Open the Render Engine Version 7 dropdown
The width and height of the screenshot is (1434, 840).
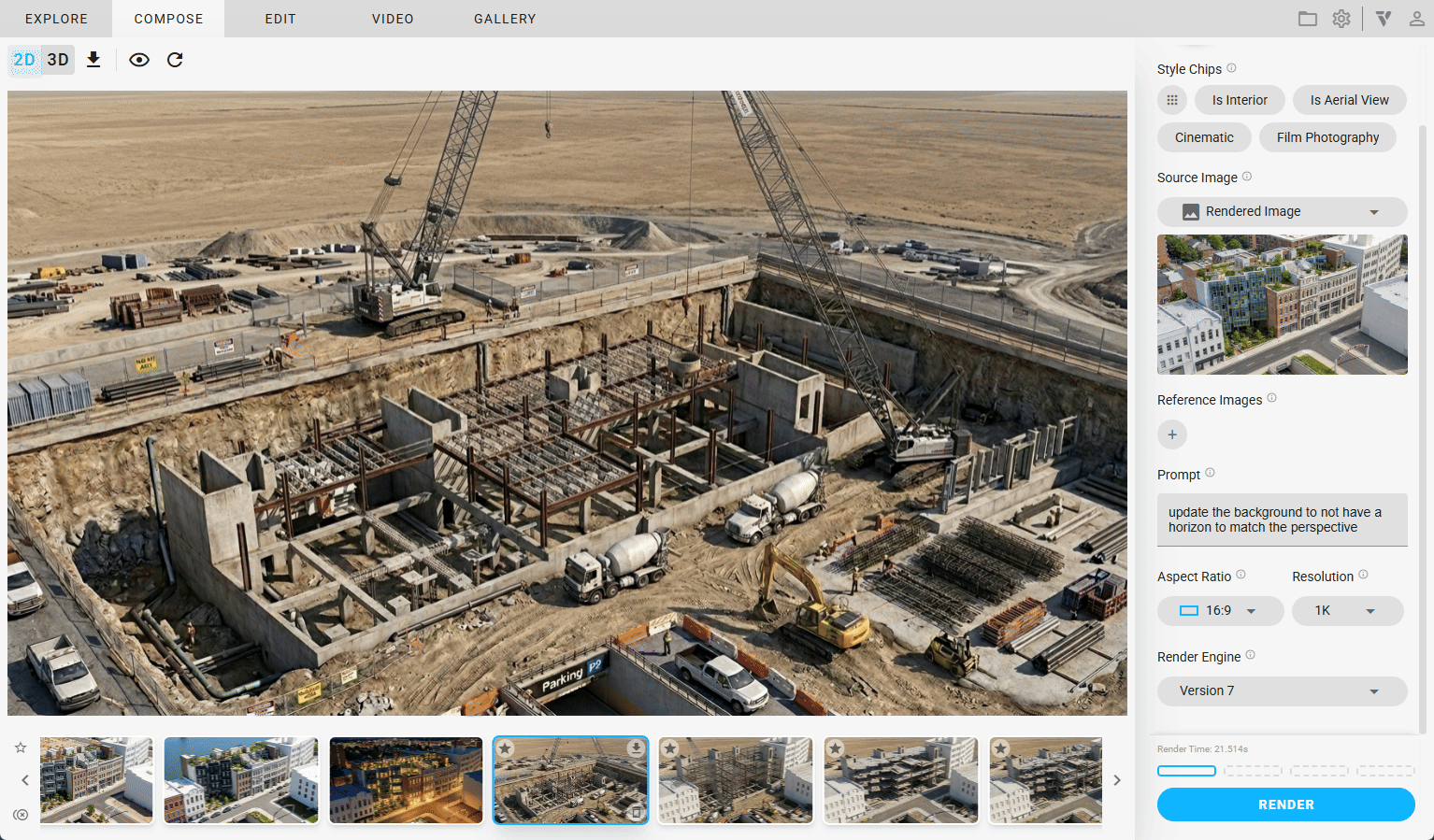pyautogui.click(x=1282, y=691)
